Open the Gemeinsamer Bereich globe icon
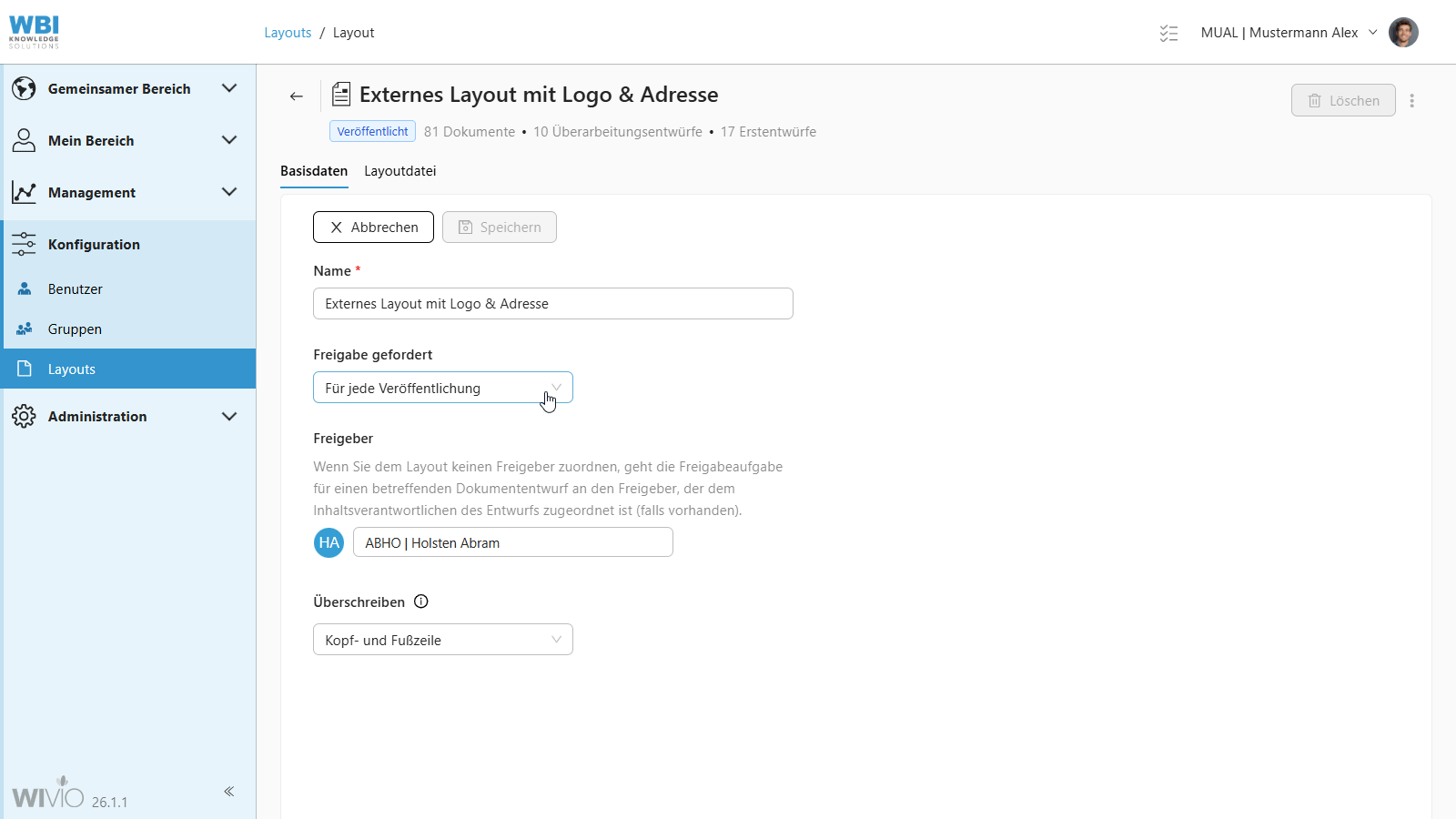This screenshot has width=1456, height=819. (x=23, y=88)
